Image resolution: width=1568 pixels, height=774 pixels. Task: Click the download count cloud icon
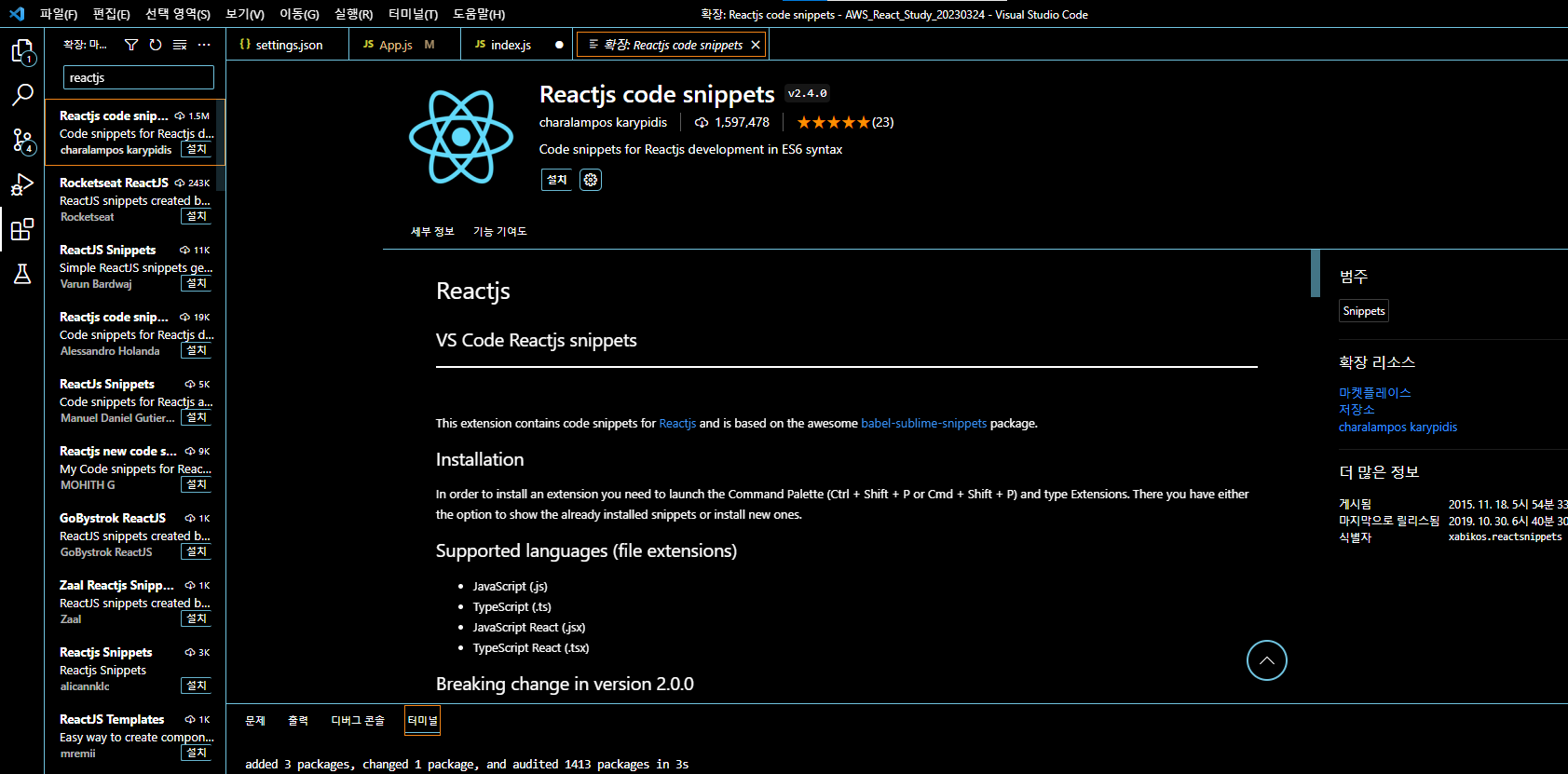702,122
